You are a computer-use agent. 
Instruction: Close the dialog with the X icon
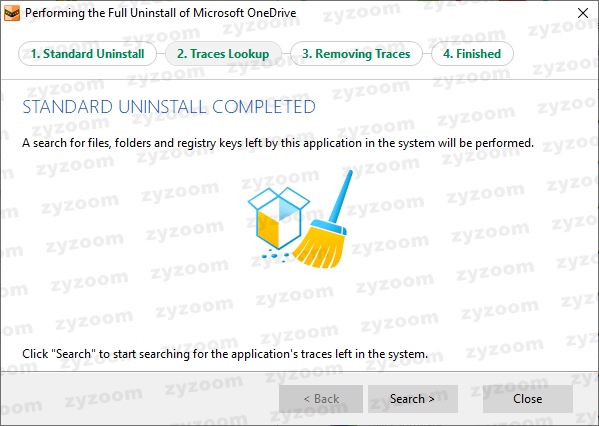click(x=583, y=13)
